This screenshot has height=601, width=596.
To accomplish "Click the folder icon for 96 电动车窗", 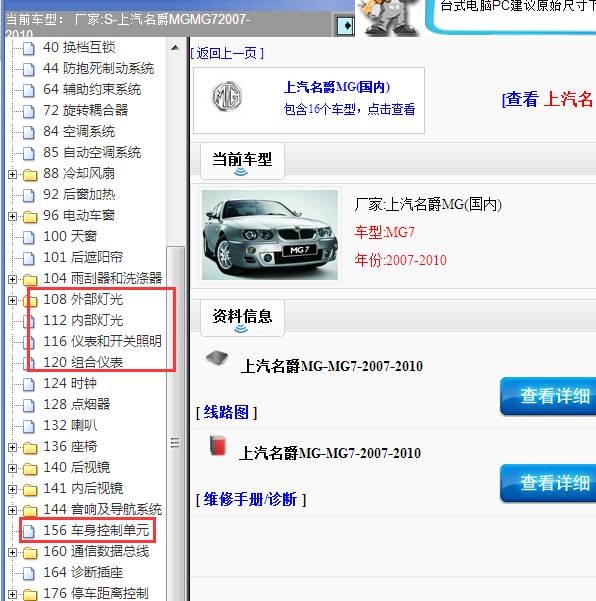I will [30, 217].
